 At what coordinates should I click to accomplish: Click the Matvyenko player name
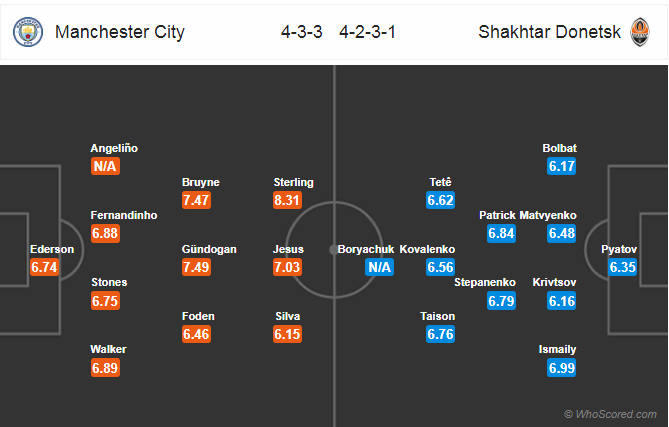(548, 215)
